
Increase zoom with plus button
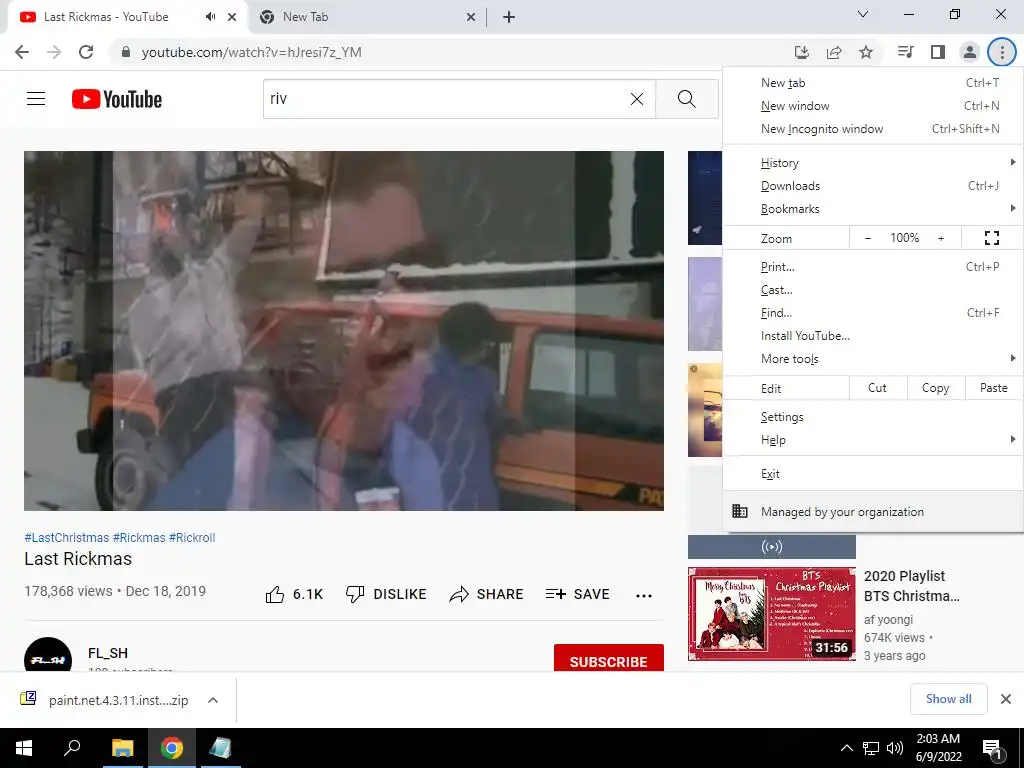pyautogui.click(x=941, y=238)
